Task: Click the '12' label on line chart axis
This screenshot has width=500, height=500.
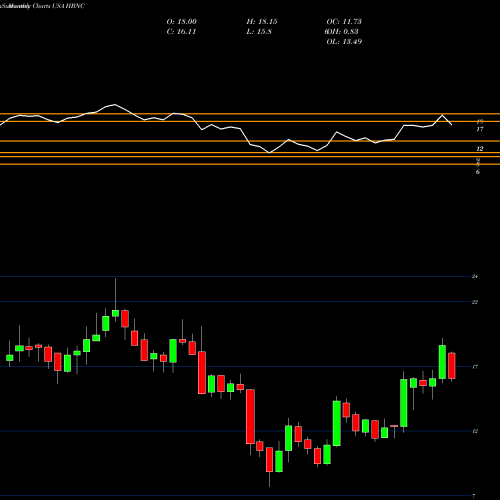Action: 480,149
